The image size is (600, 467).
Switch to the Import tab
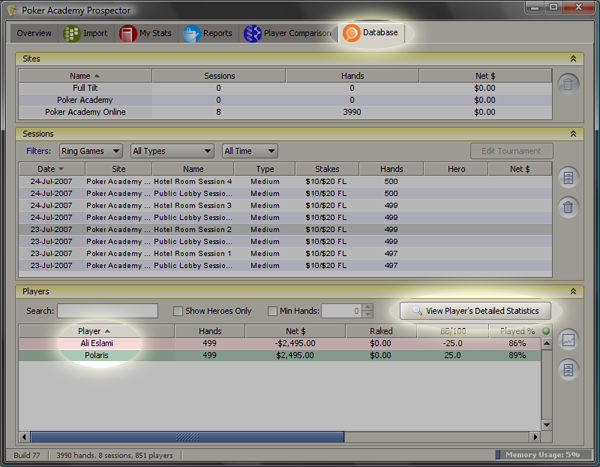pyautogui.click(x=86, y=33)
